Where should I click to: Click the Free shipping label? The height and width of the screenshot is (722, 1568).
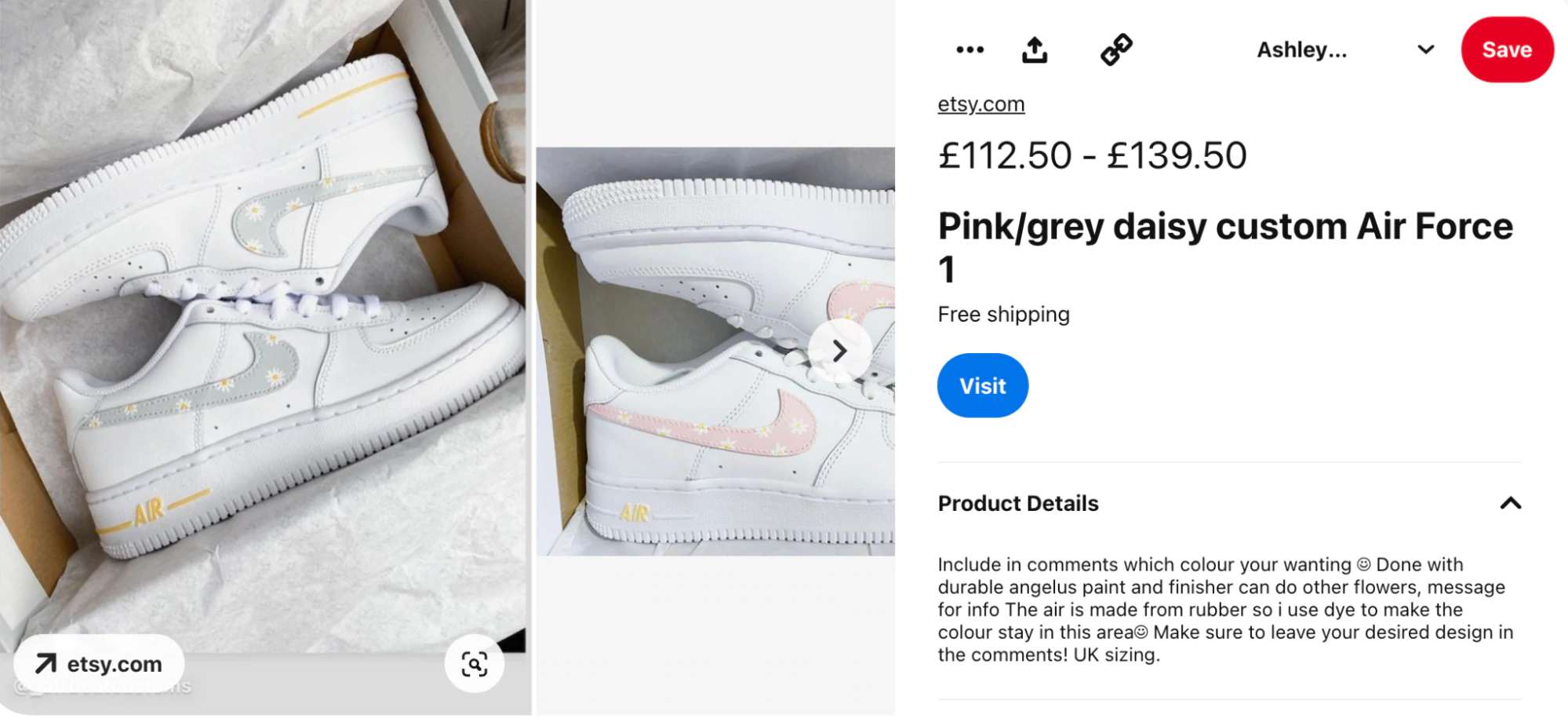coord(1003,314)
